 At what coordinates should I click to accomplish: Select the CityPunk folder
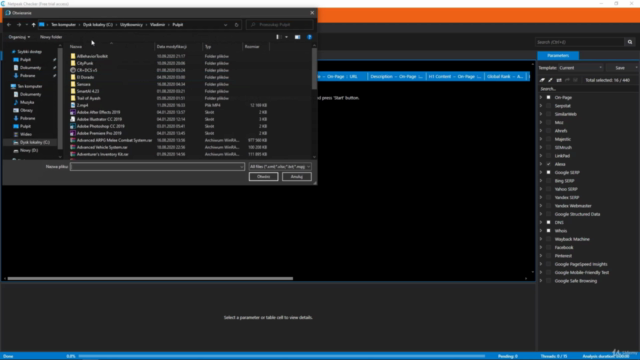click(85, 63)
